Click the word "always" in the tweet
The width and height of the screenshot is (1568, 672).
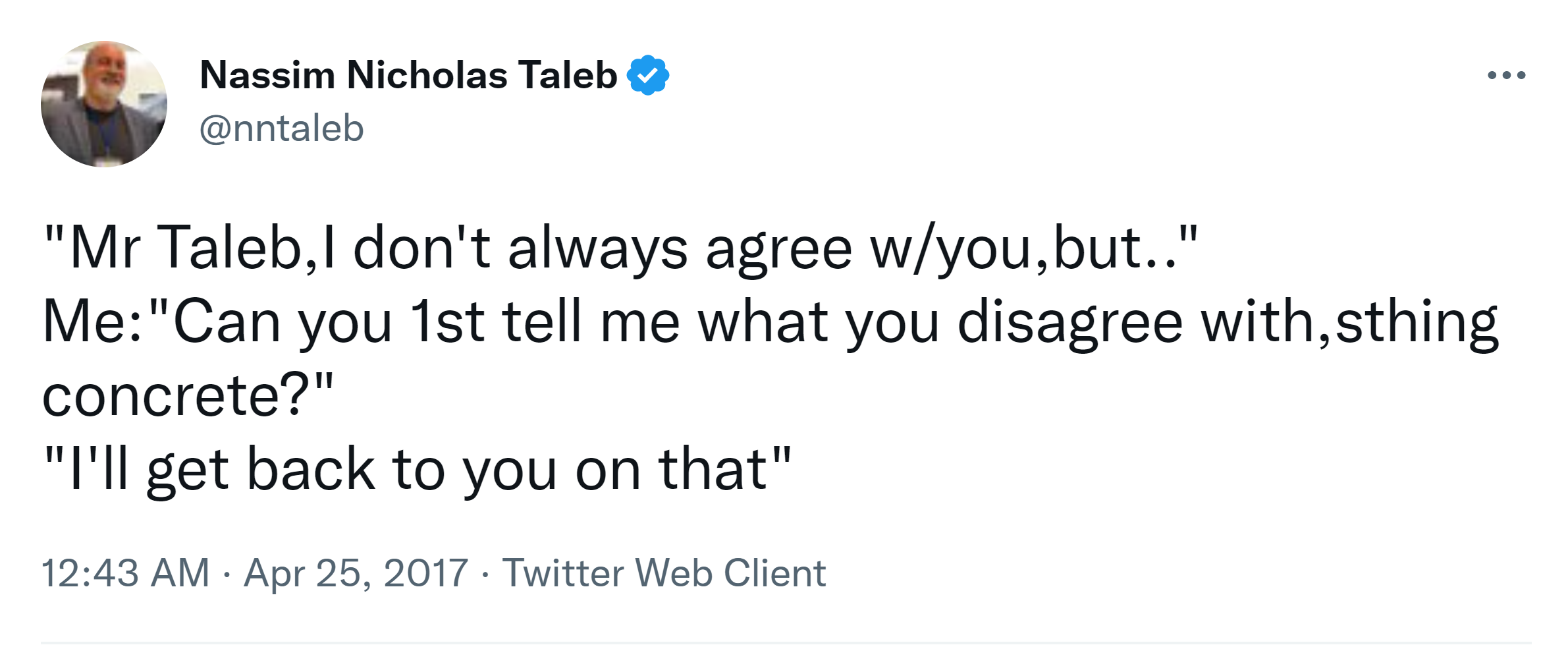[598, 248]
